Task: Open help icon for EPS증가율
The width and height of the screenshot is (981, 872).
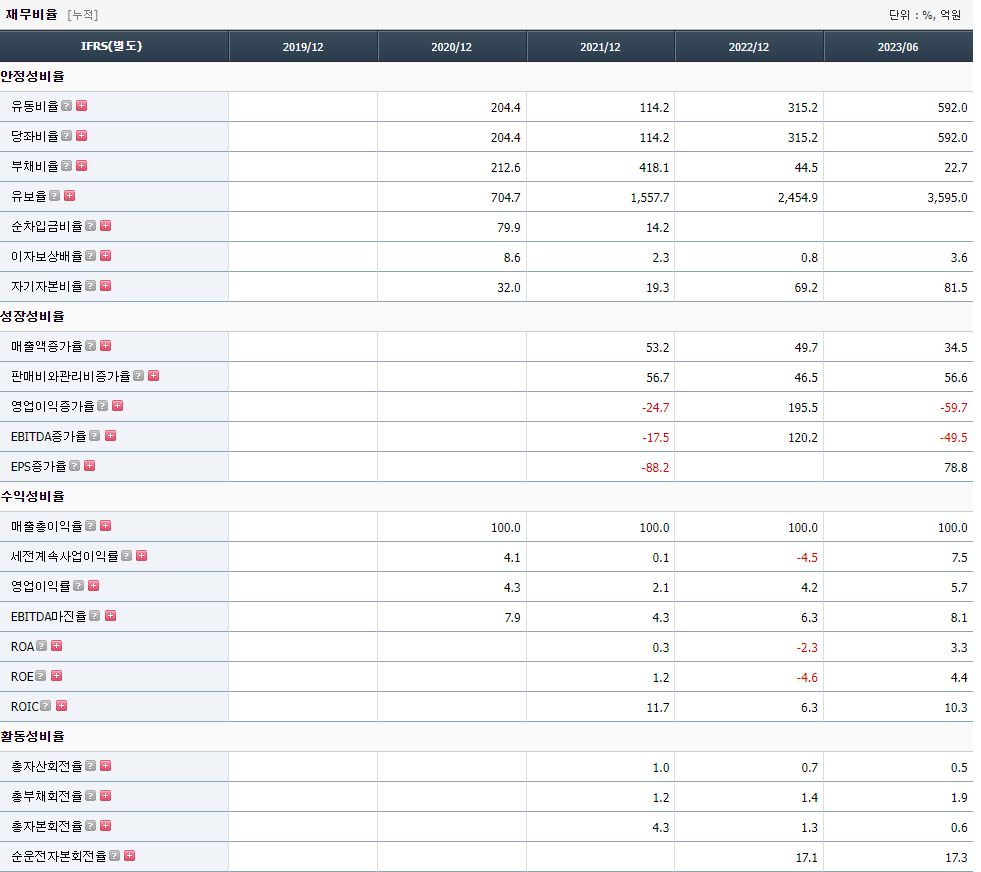Action: coord(74,466)
